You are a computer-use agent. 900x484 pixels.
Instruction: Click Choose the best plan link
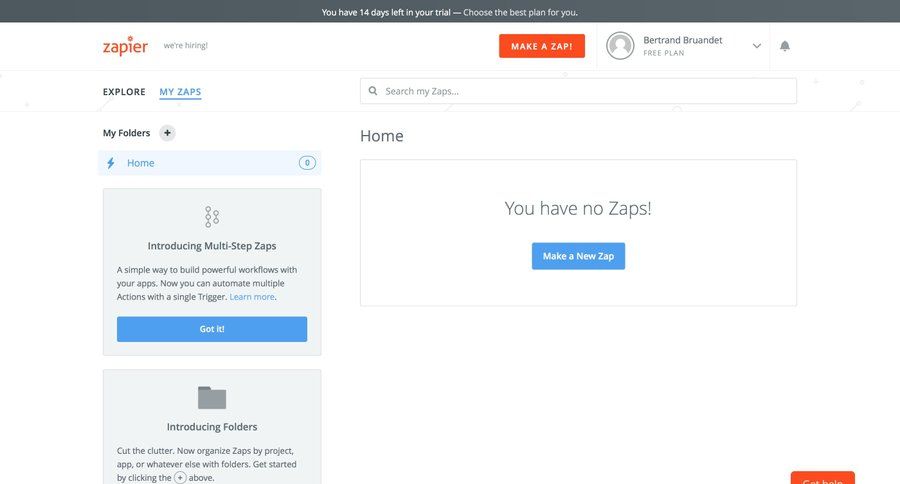(520, 12)
